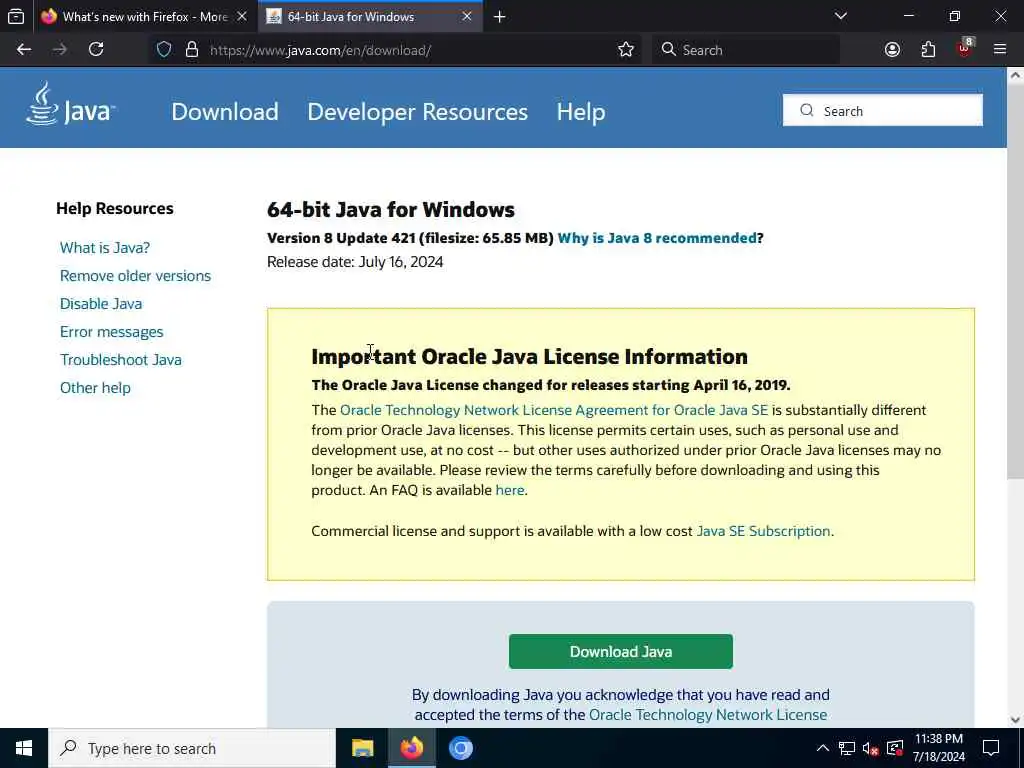
Task: Click the forward navigation arrow
Action: [59, 50]
